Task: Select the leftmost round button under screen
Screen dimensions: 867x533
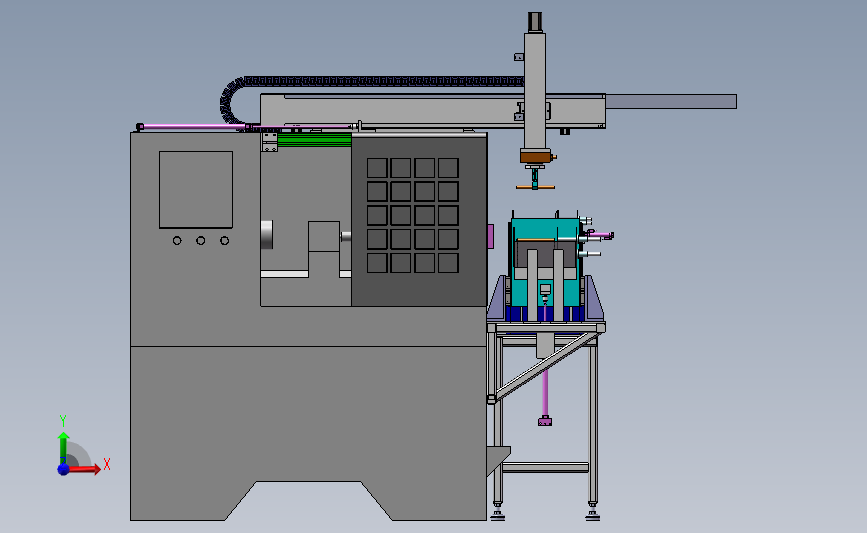Action: point(177,241)
